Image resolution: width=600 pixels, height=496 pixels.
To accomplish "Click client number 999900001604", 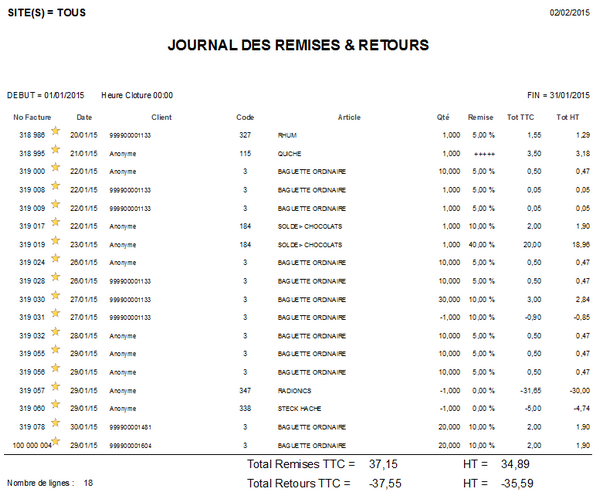I will click(130, 445).
